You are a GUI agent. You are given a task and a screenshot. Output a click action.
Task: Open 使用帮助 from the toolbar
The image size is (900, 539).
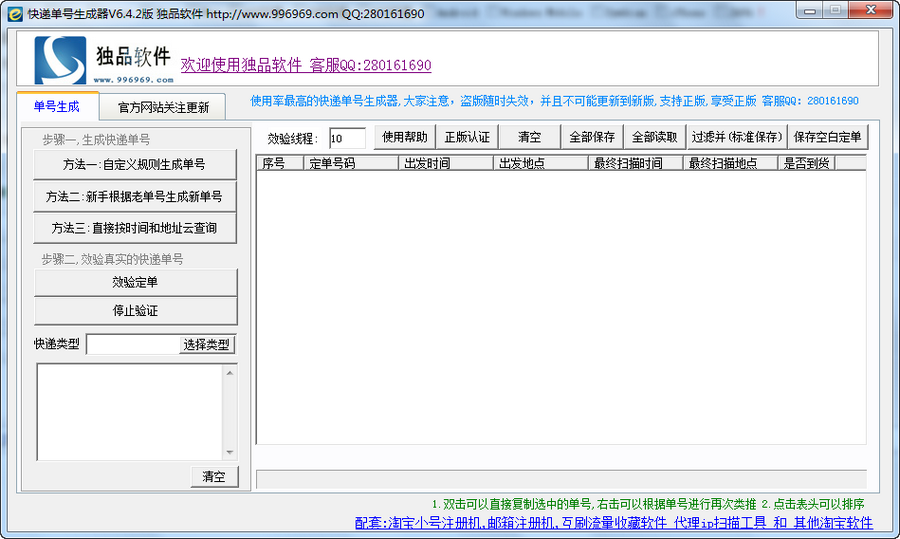click(405, 137)
